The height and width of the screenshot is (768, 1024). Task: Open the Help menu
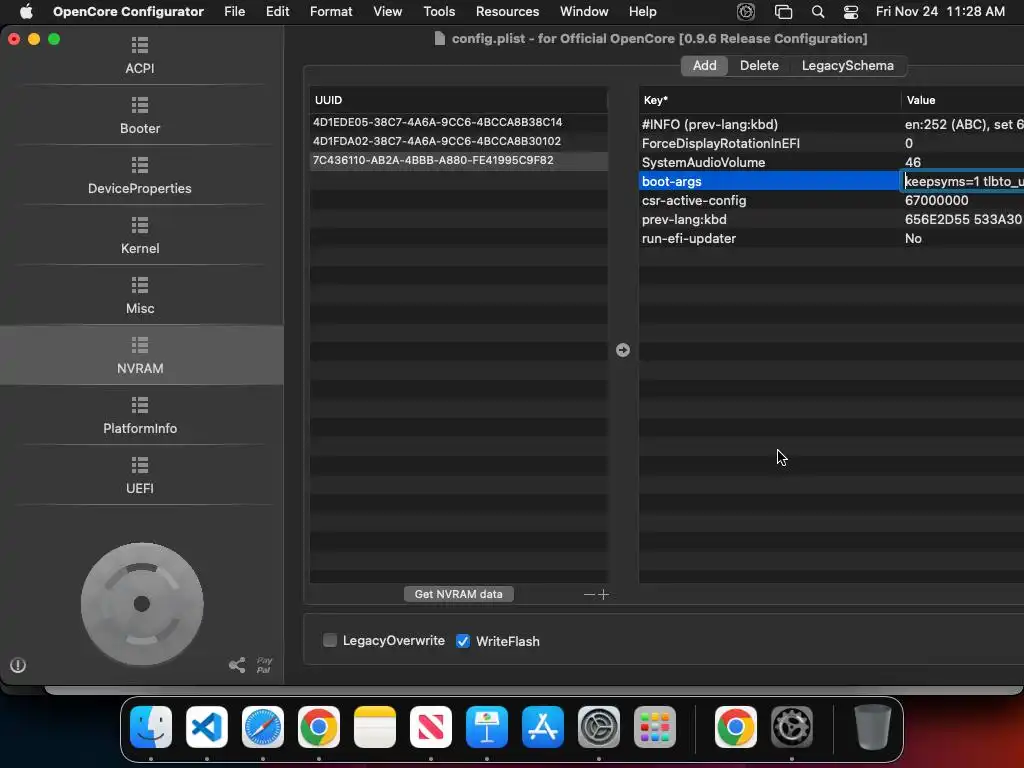[643, 12]
